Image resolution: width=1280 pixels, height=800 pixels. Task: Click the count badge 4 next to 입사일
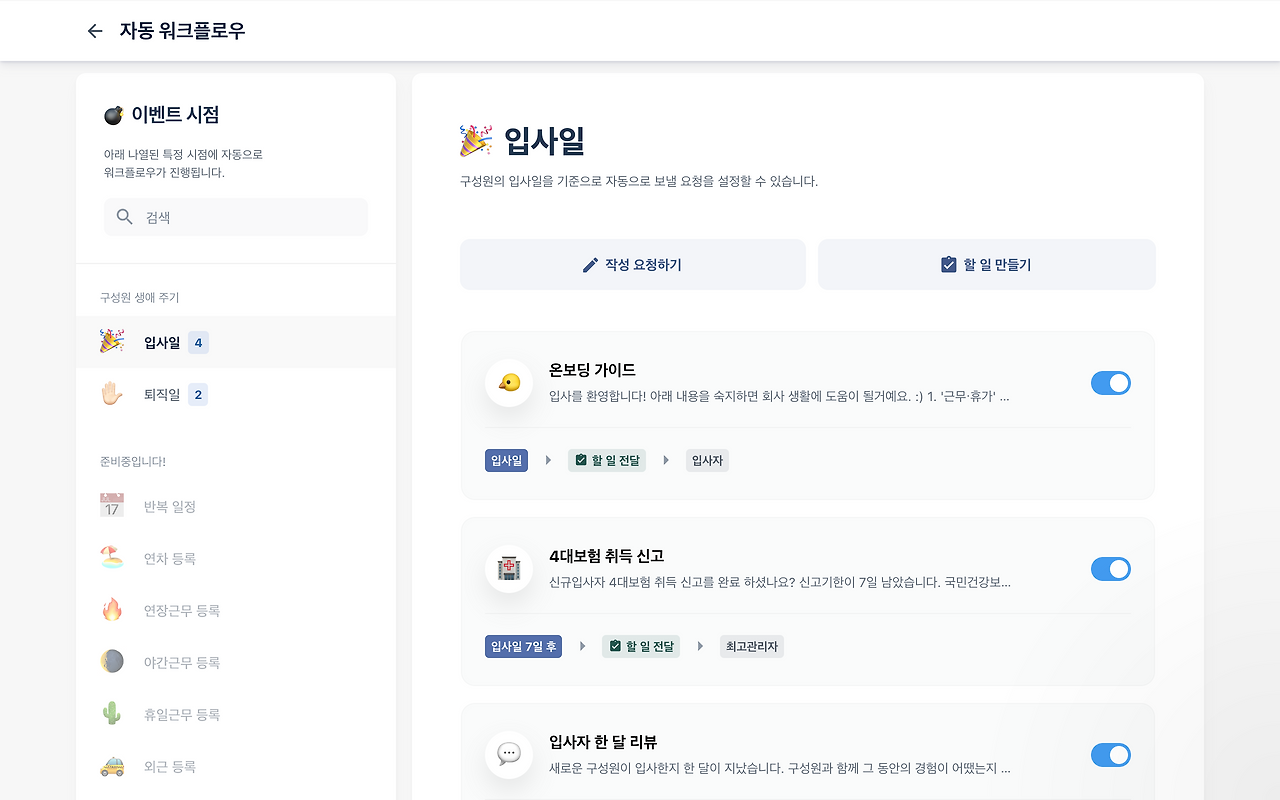198,343
